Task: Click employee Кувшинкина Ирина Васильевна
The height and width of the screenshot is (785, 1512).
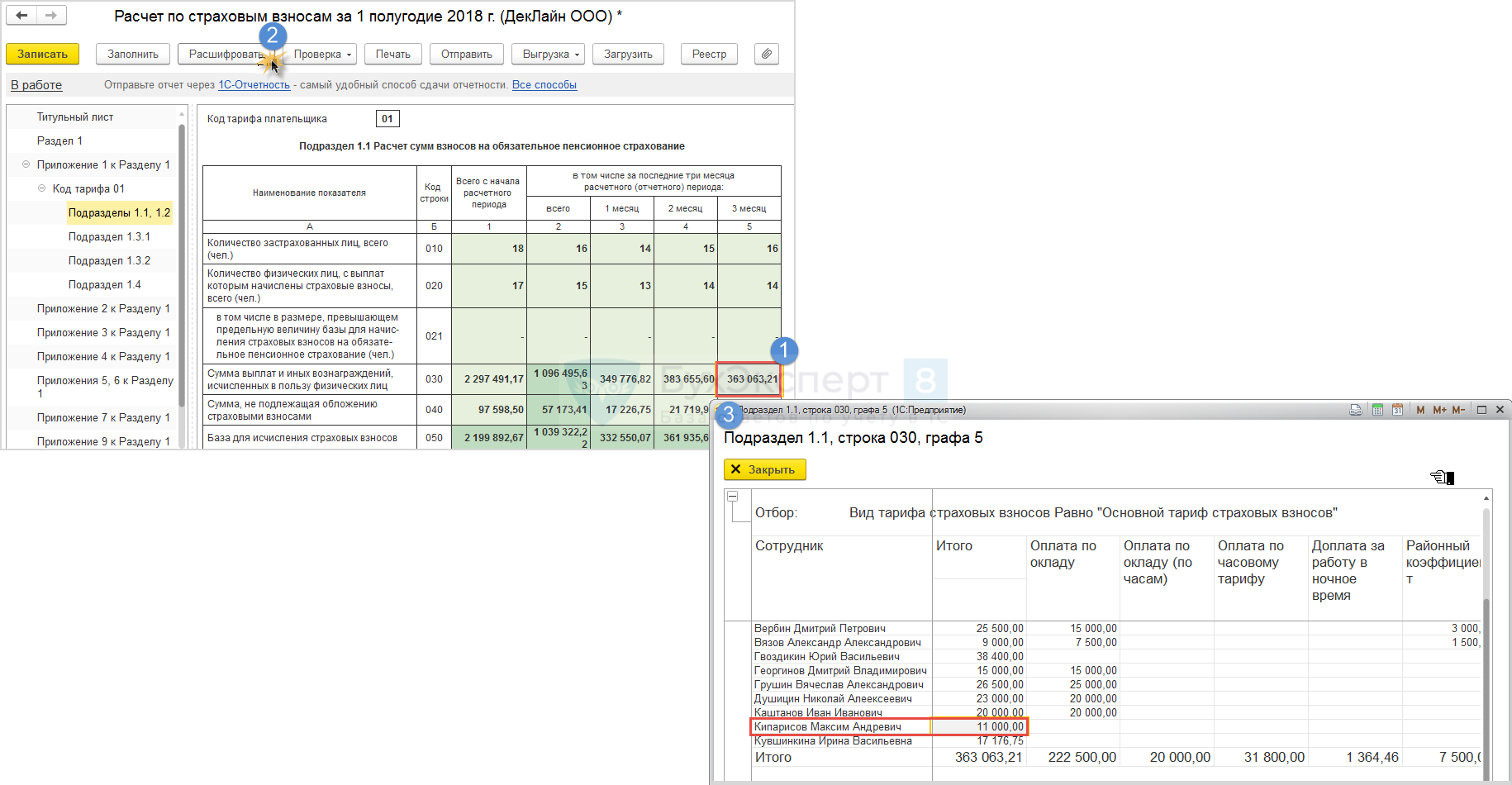Action: tap(833, 741)
